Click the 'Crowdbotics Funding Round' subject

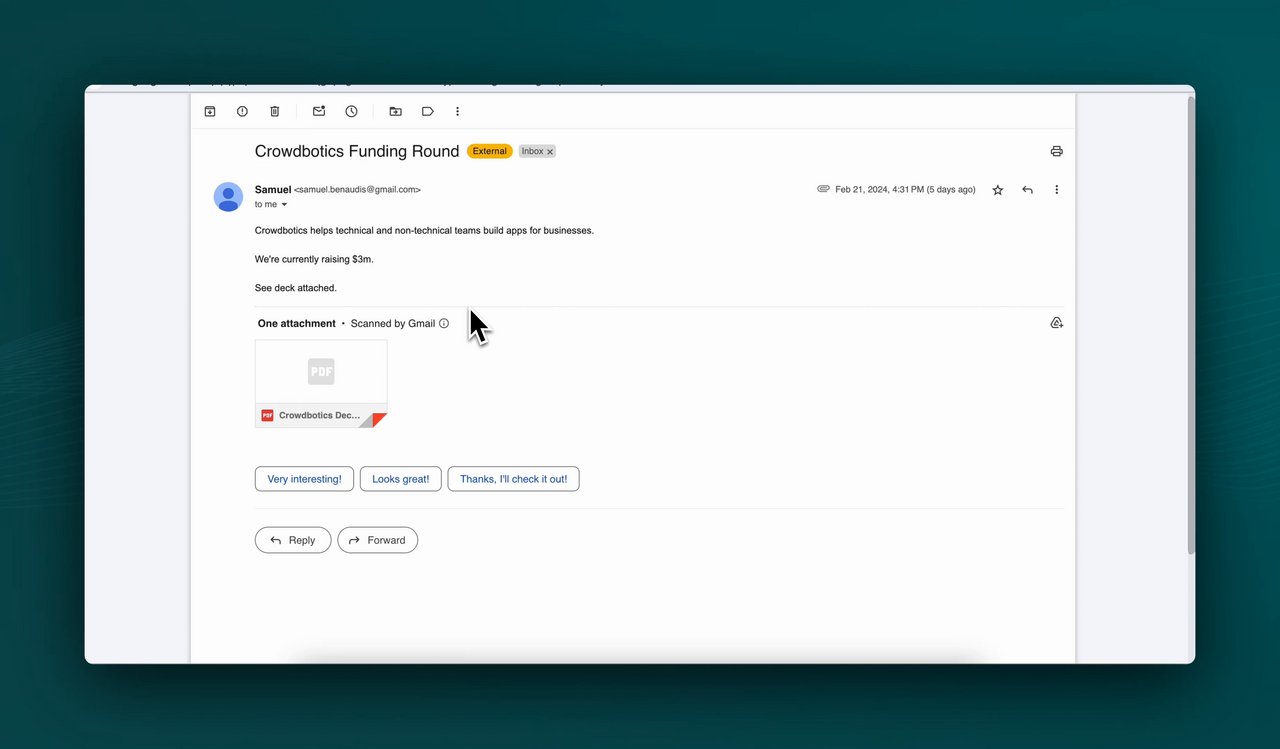coord(357,151)
